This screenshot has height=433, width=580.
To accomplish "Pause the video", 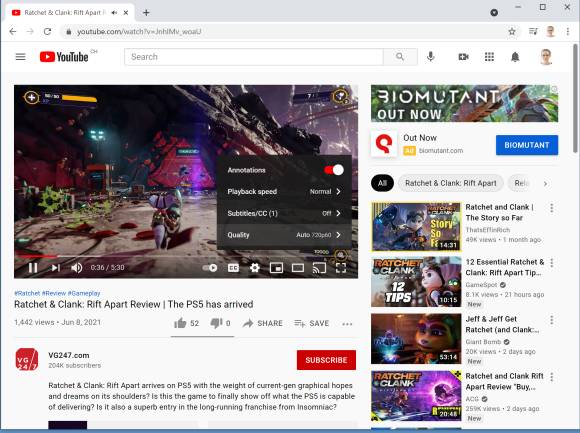I will click(x=33, y=267).
